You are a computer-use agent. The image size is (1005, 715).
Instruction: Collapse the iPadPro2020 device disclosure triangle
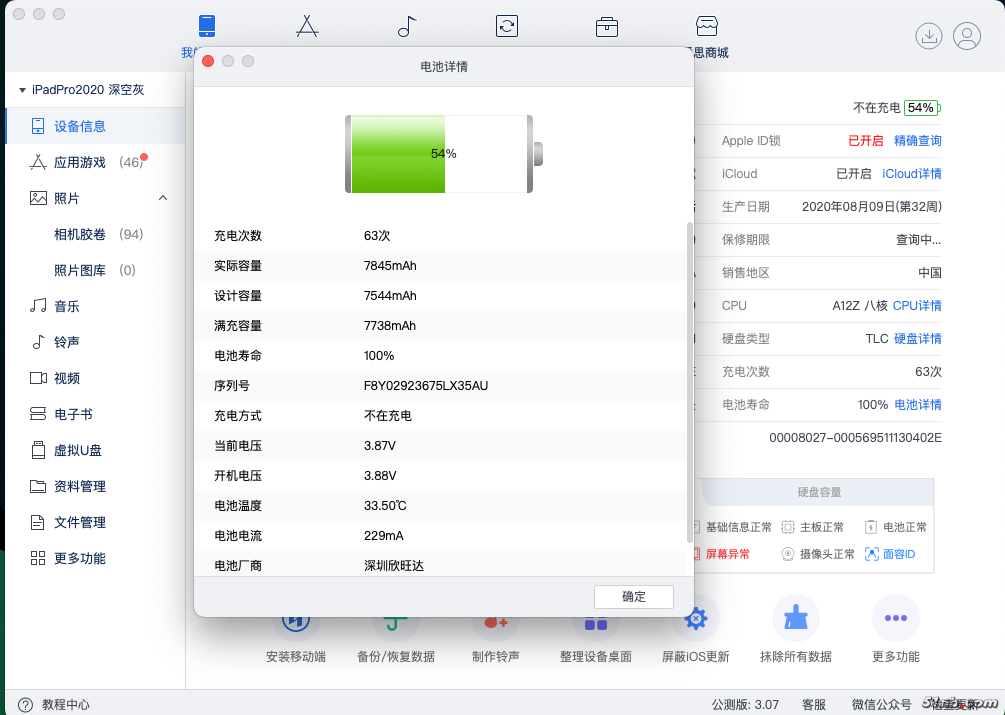pos(22,90)
